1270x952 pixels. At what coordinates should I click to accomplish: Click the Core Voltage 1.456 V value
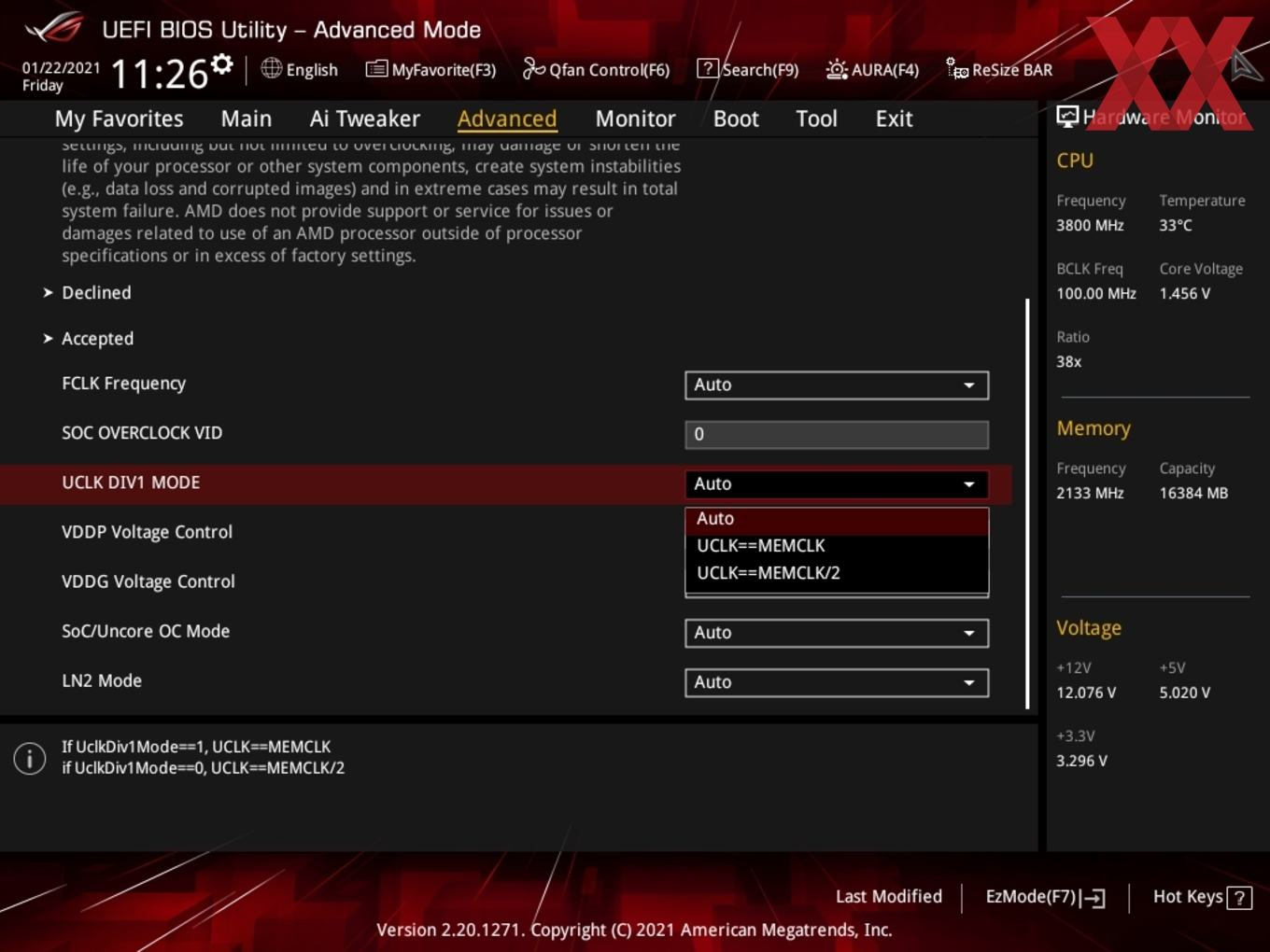(1184, 293)
